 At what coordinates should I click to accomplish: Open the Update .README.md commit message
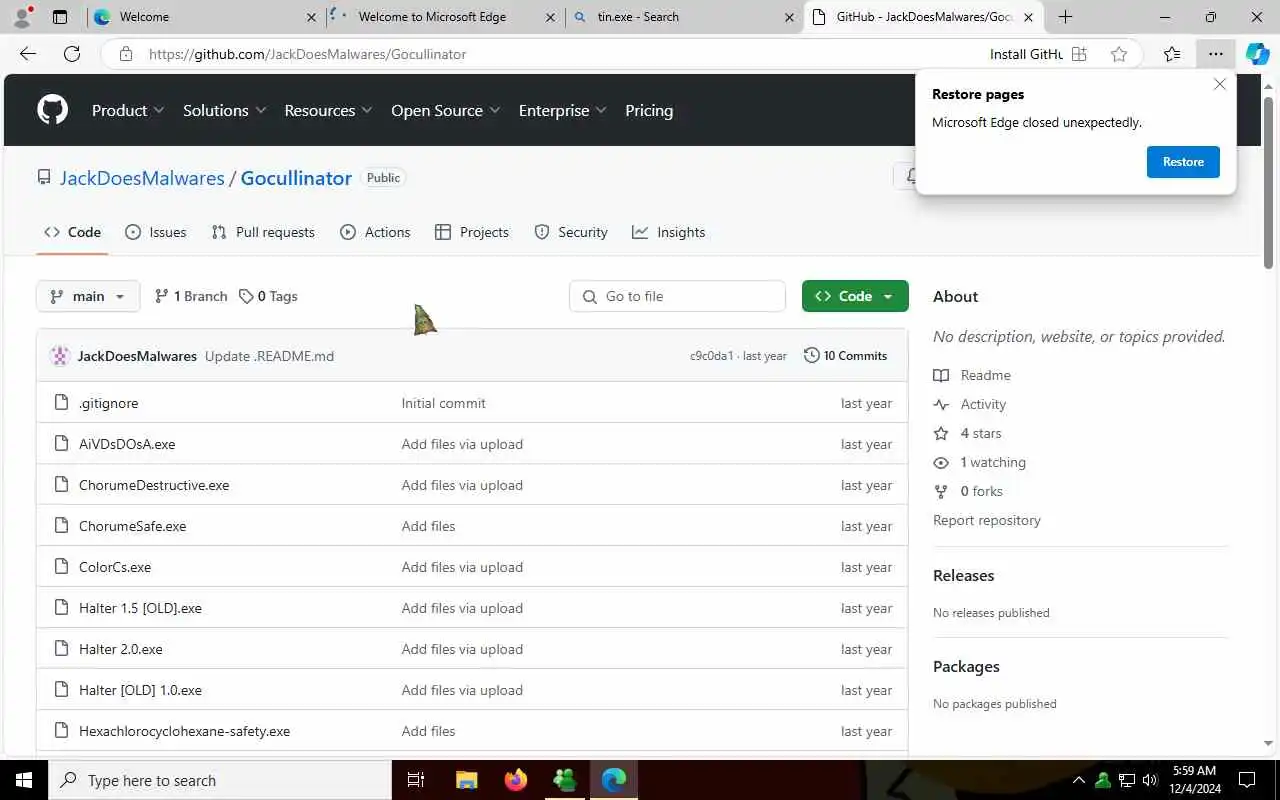point(269,356)
